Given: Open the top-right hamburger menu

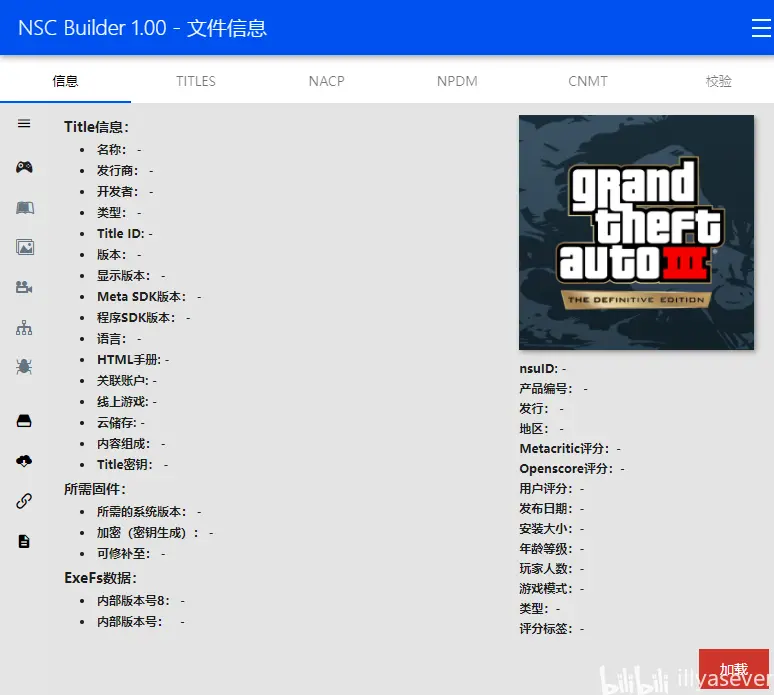Looking at the screenshot, I should pyautogui.click(x=761, y=28).
